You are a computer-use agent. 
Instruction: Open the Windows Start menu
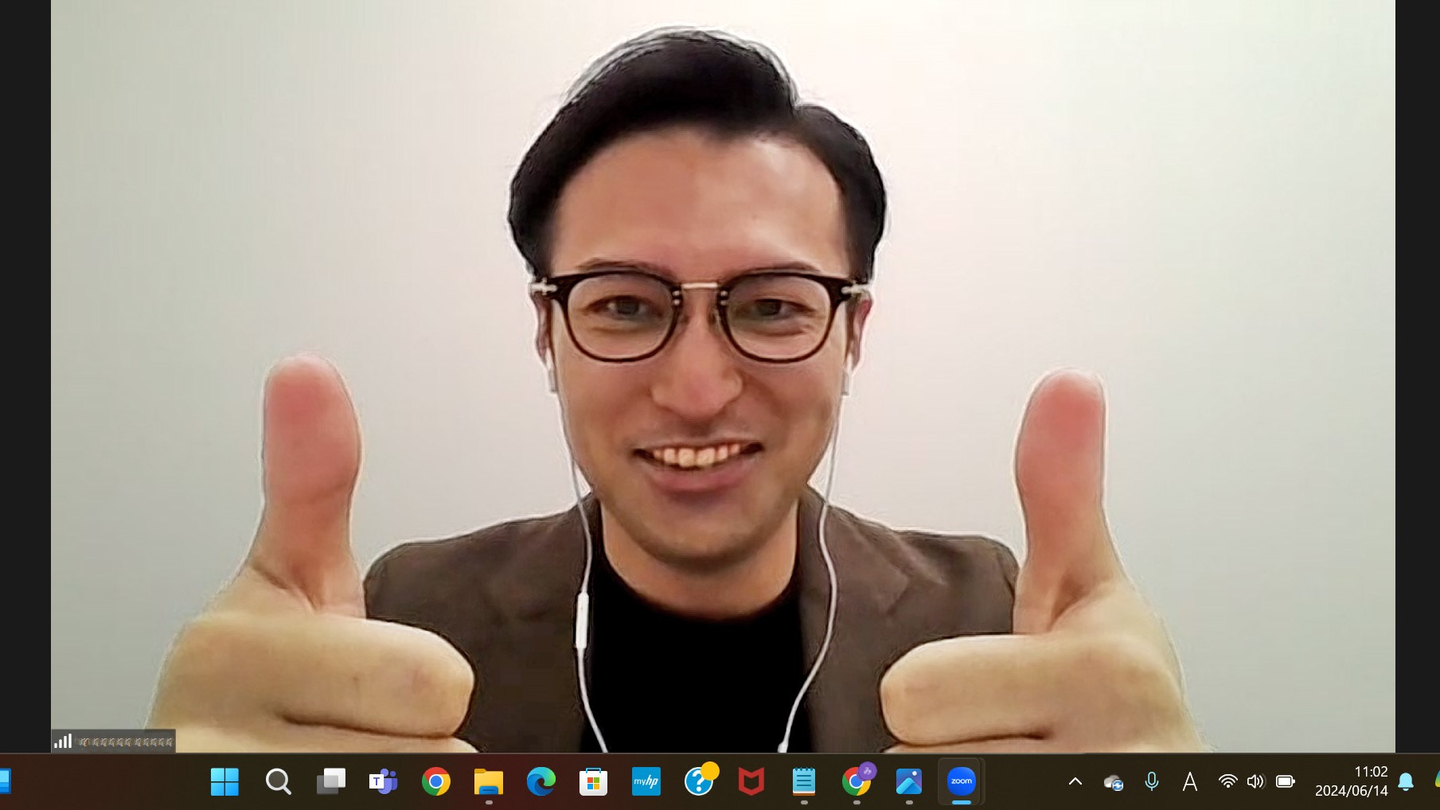(225, 781)
